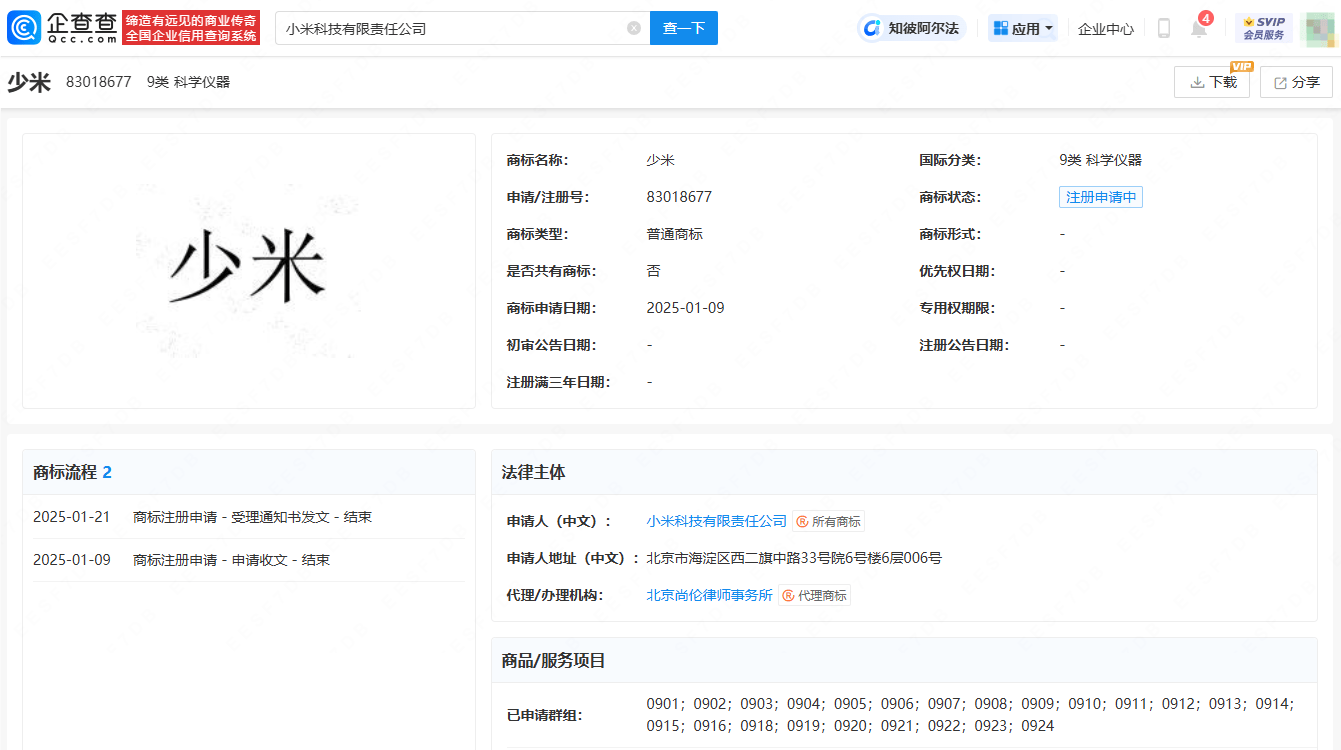The height and width of the screenshot is (750, 1341).
Task: Download the trademark via 下载 button
Action: click(1212, 82)
